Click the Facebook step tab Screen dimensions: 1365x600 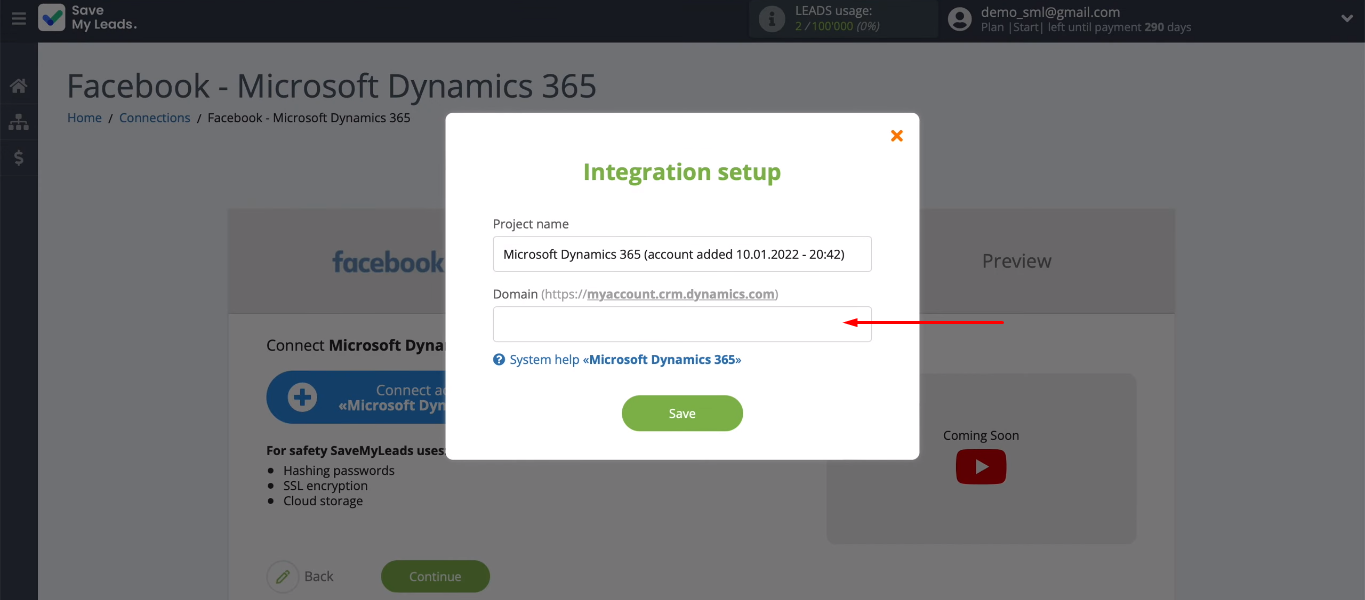[x=388, y=262]
